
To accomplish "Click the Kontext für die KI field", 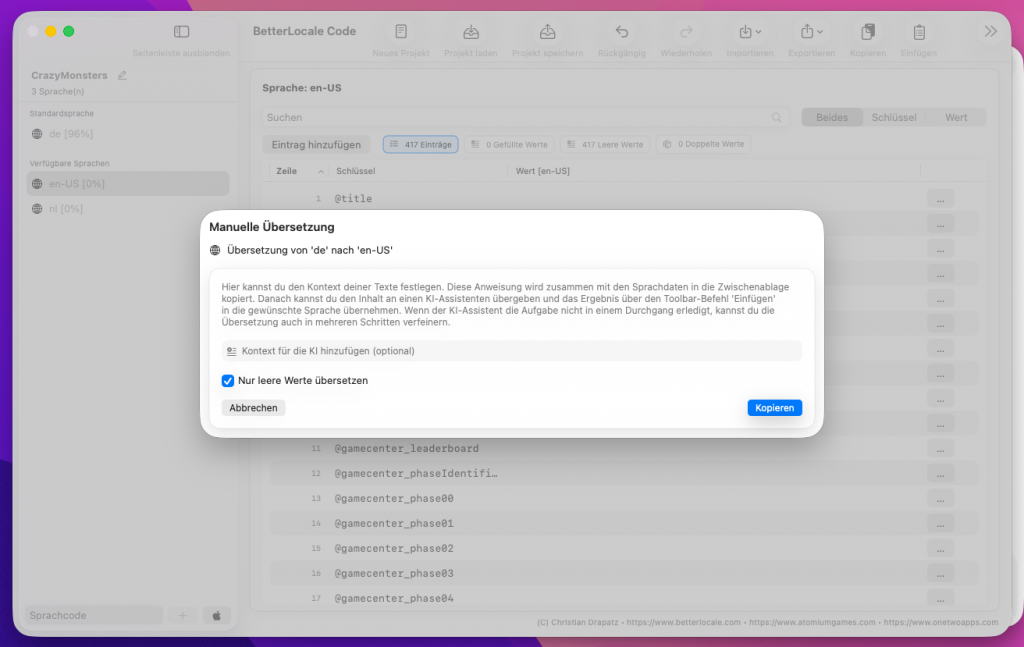I will (512, 351).
